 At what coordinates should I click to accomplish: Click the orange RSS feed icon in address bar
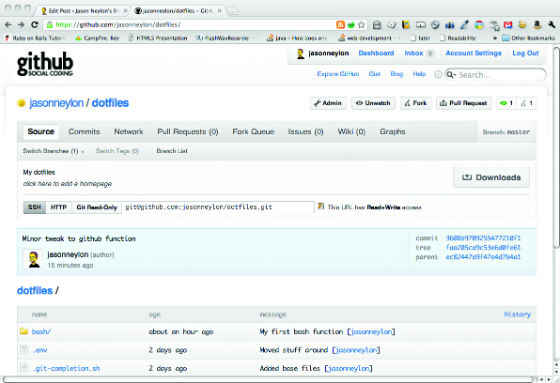340,25
